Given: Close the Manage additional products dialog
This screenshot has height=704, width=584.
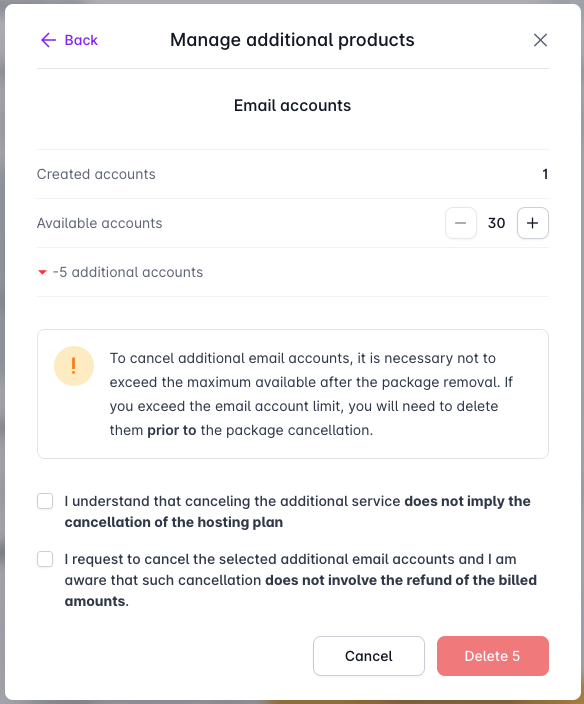Looking at the screenshot, I should tap(540, 40).
